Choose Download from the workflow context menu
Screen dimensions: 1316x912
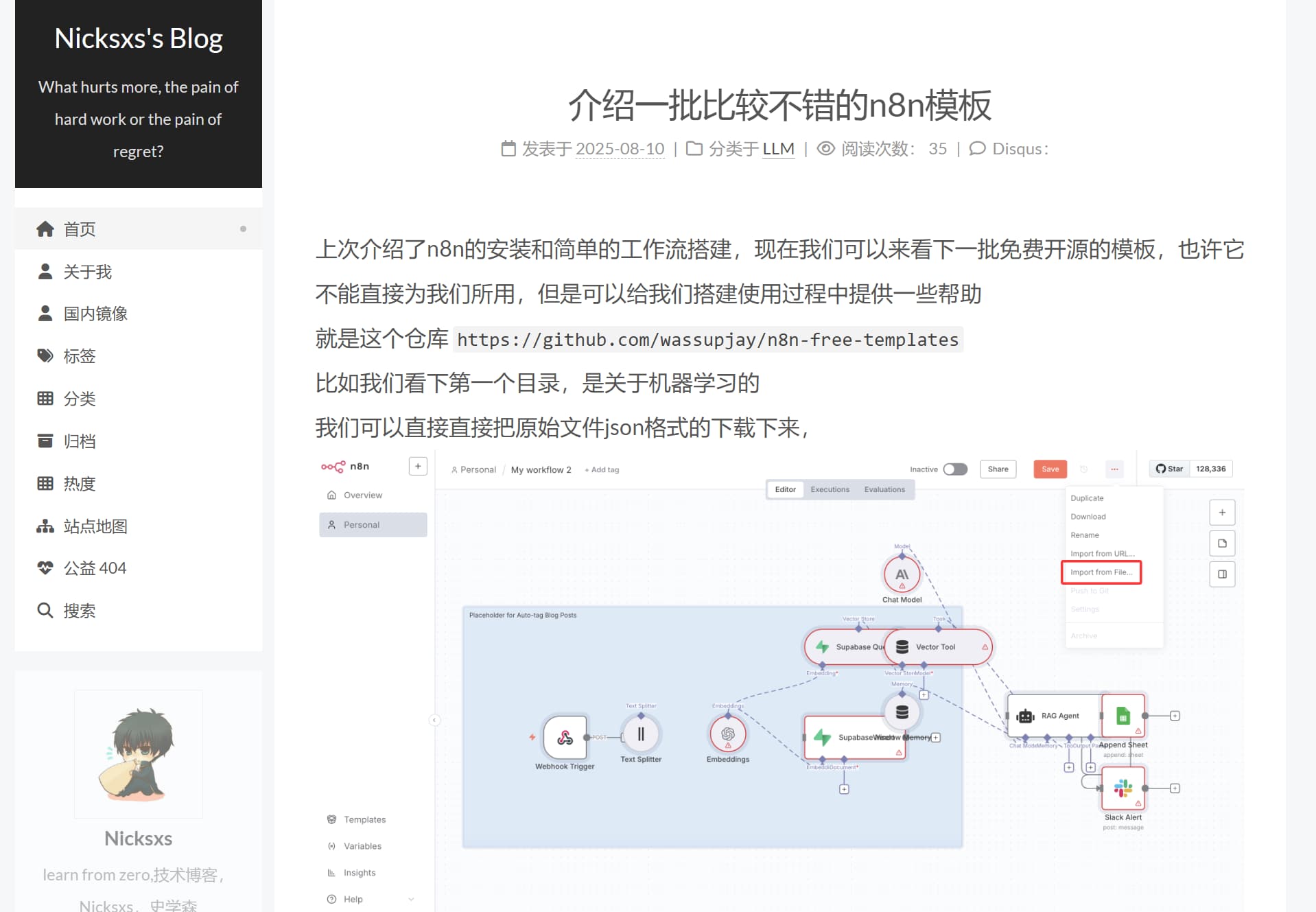(1088, 516)
